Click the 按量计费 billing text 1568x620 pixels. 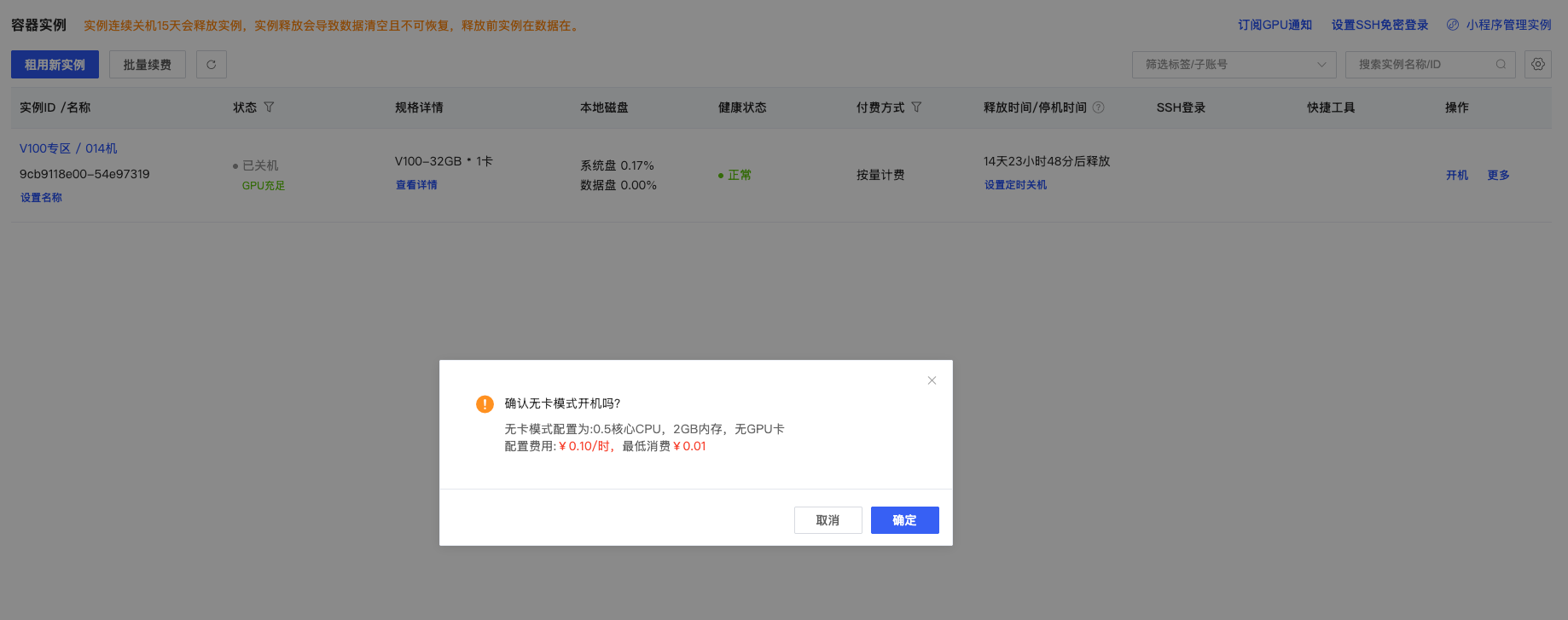coord(880,175)
